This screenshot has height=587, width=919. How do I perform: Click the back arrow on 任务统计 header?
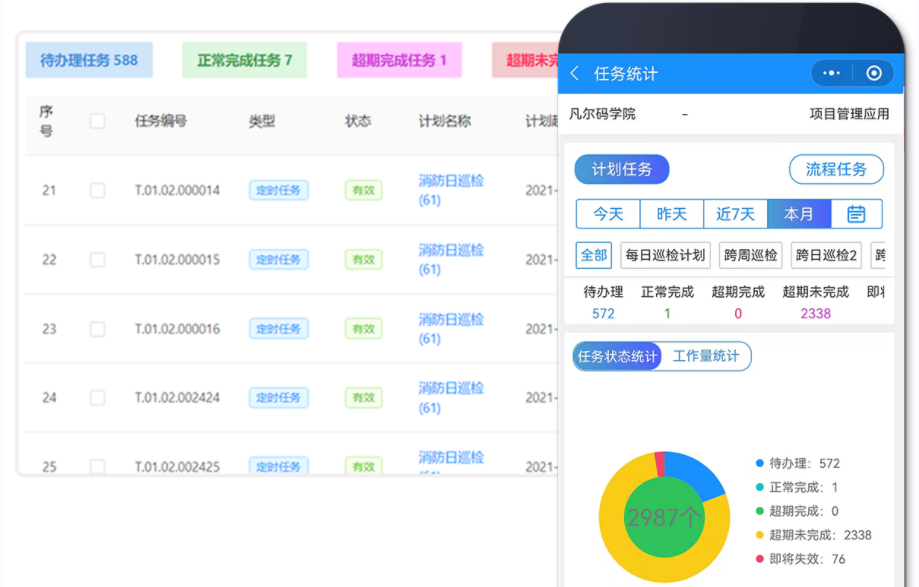[x=575, y=73]
